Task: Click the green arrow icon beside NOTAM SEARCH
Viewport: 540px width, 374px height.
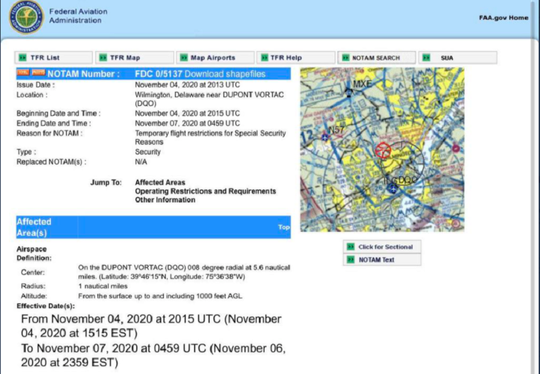Action: coord(345,58)
